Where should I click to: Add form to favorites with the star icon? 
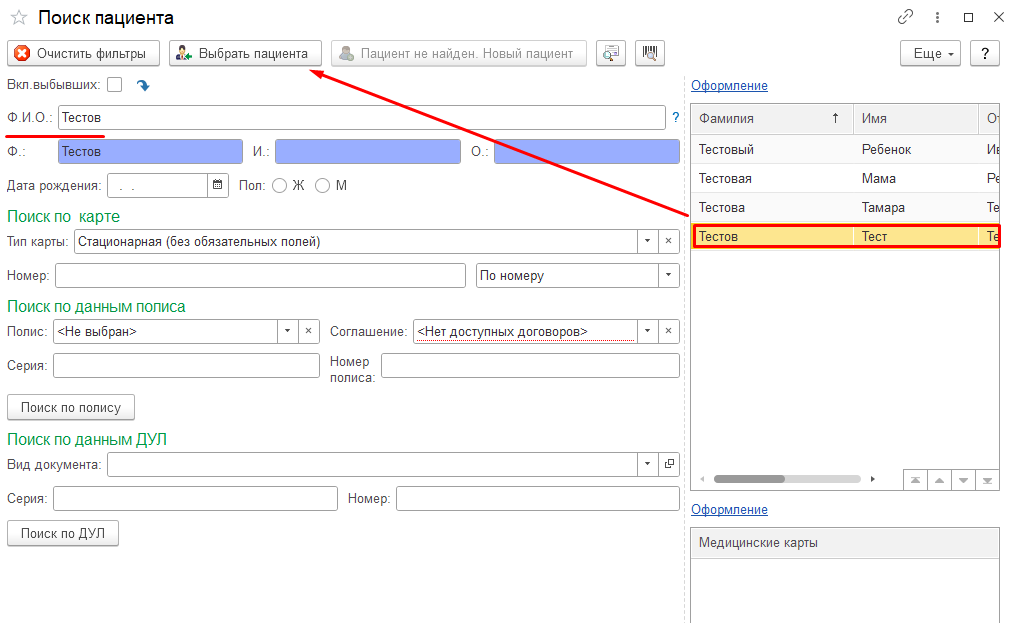point(19,17)
